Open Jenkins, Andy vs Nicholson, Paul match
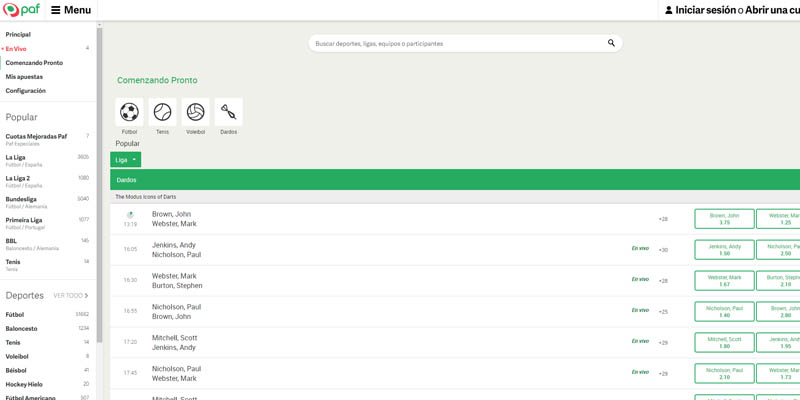Image resolution: width=800 pixels, height=400 pixels. 177,250
